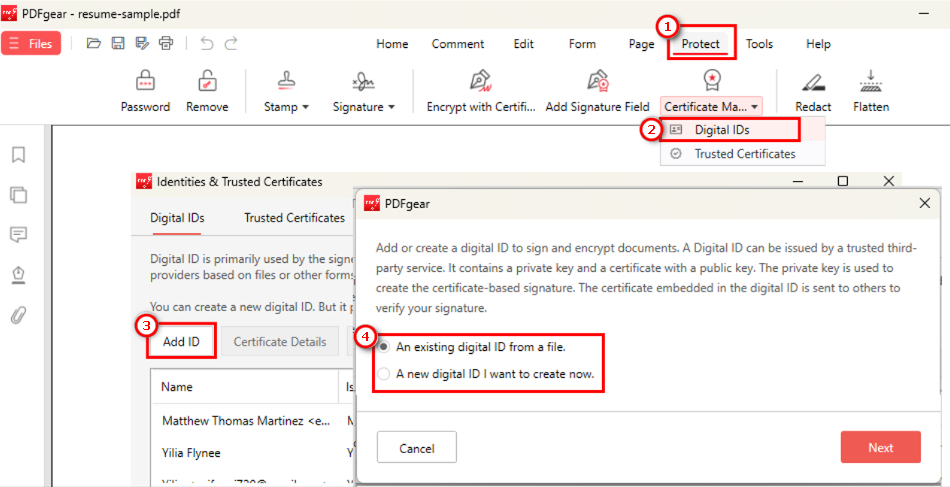Switch to the Form tab
The width and height of the screenshot is (950, 487).
tap(582, 44)
